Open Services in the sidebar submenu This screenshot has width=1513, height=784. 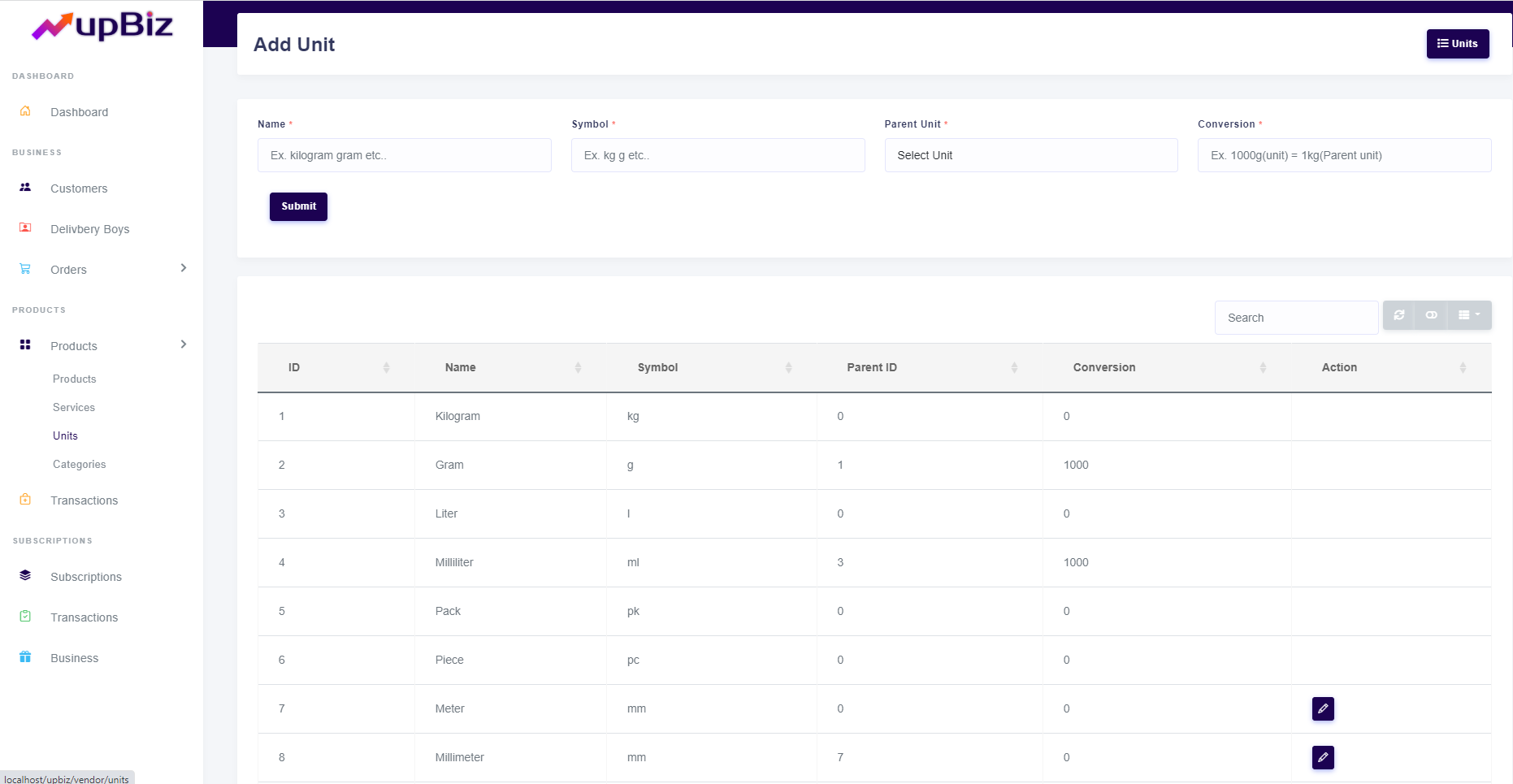click(x=73, y=407)
